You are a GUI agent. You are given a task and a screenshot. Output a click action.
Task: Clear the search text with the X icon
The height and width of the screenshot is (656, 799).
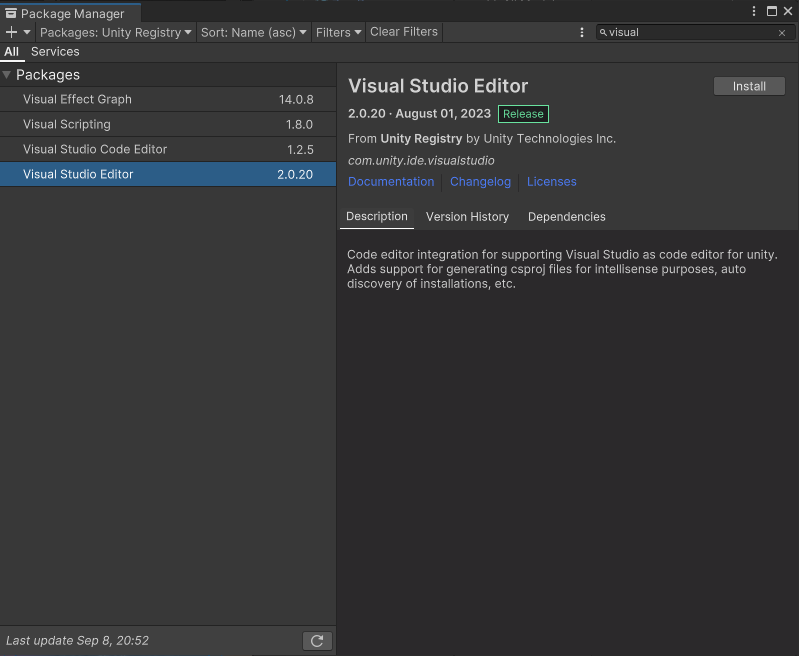tap(782, 33)
